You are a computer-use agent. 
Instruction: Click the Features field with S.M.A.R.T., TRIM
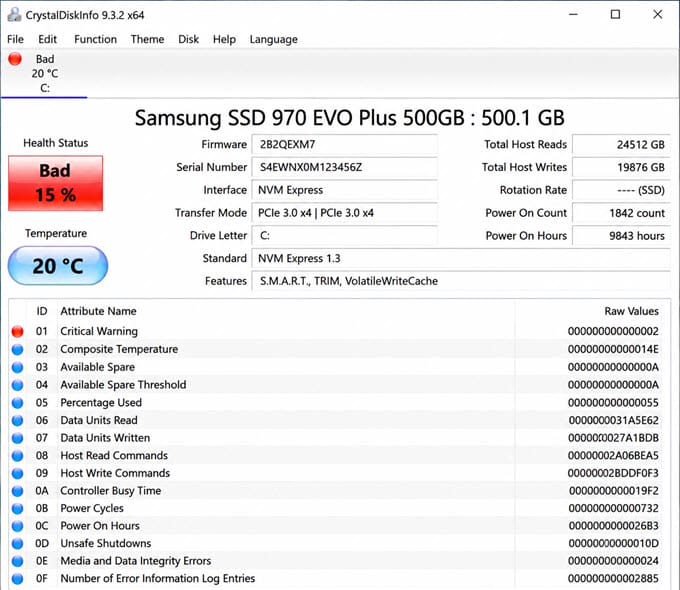[461, 281]
